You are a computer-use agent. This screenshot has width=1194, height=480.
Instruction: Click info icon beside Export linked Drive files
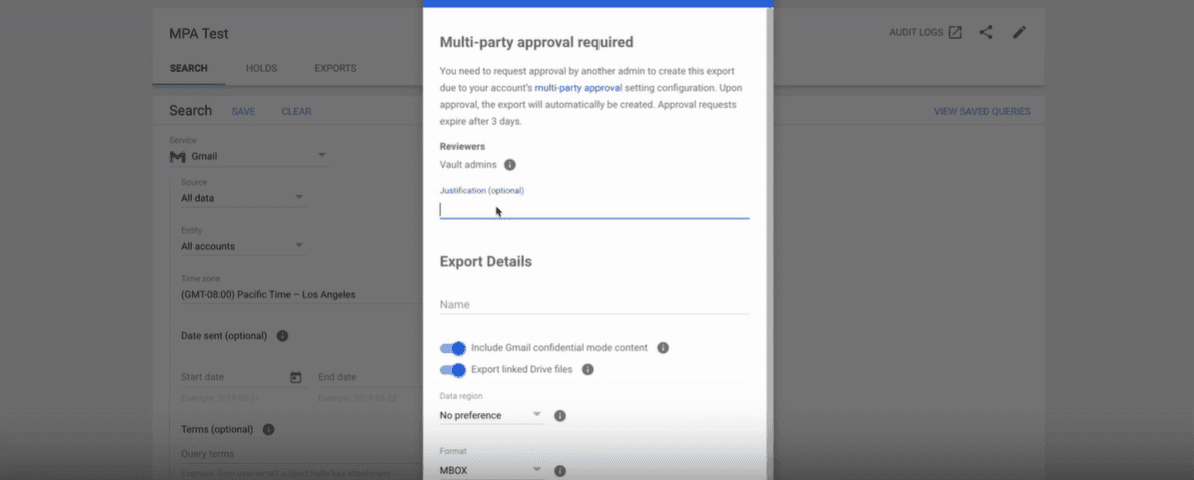[588, 369]
